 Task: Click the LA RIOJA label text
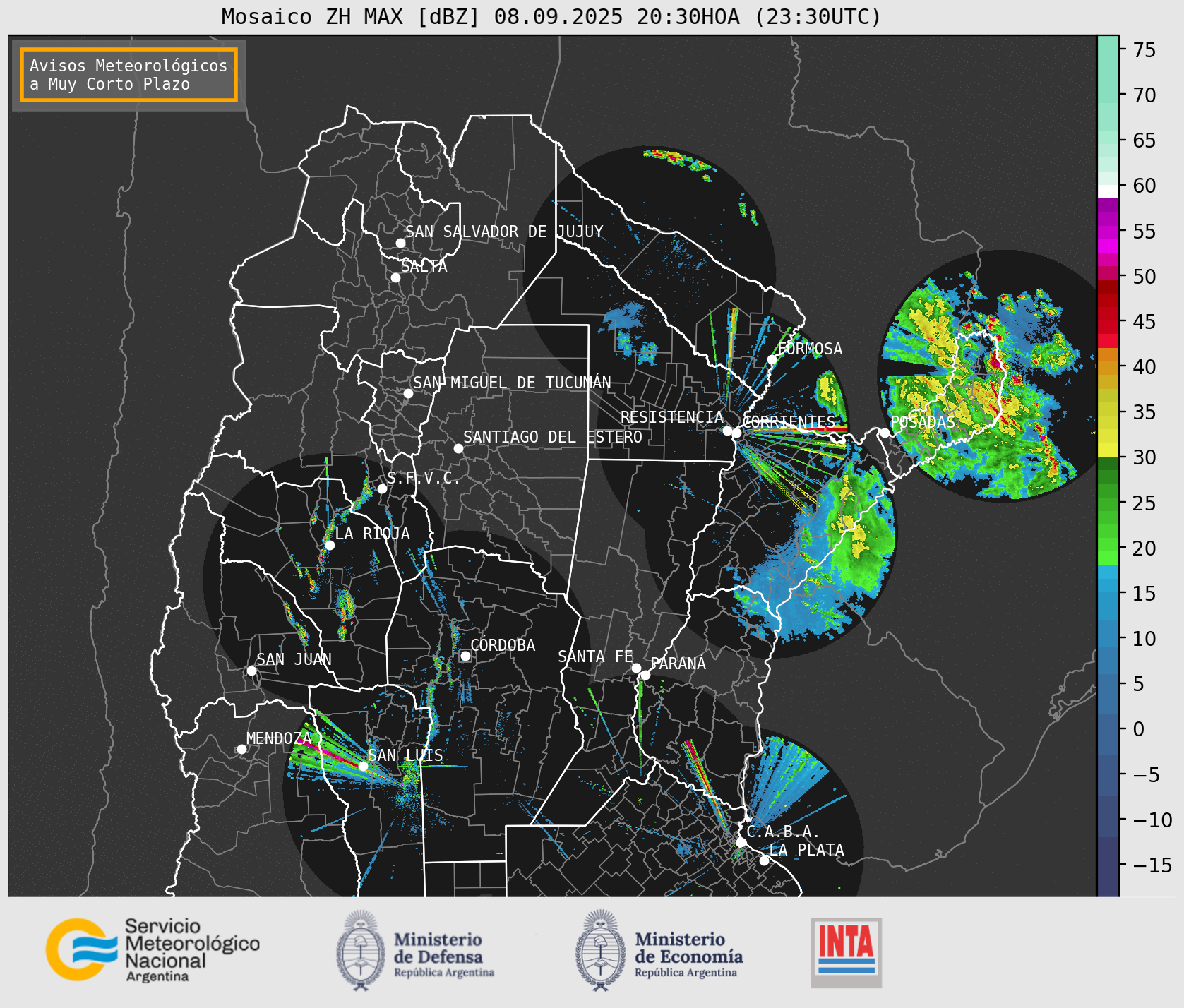click(372, 534)
